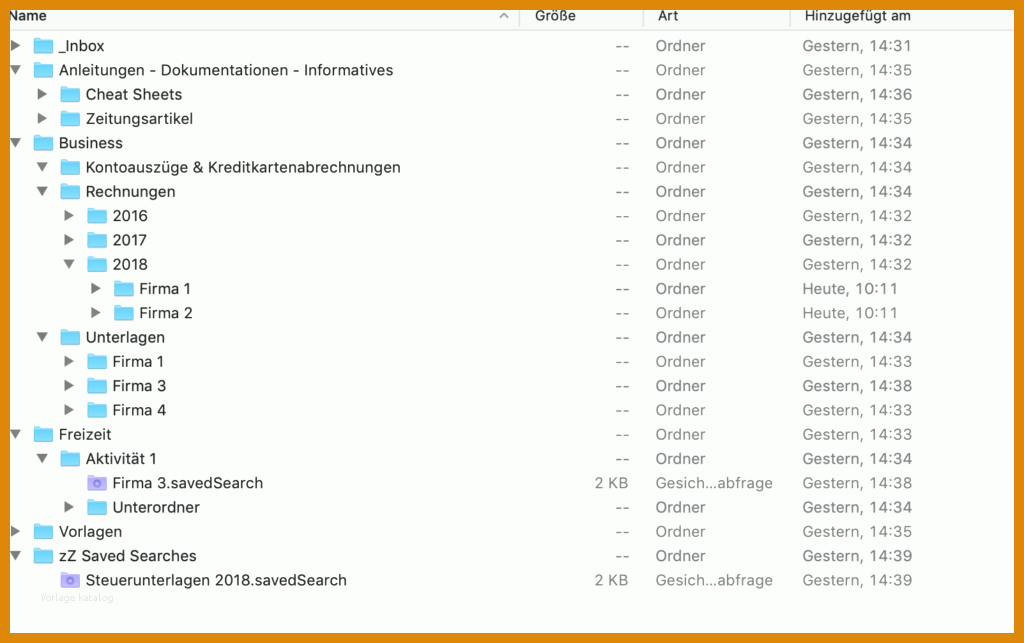Expand Cheat Sheets using its disclosure triangle

(42, 94)
